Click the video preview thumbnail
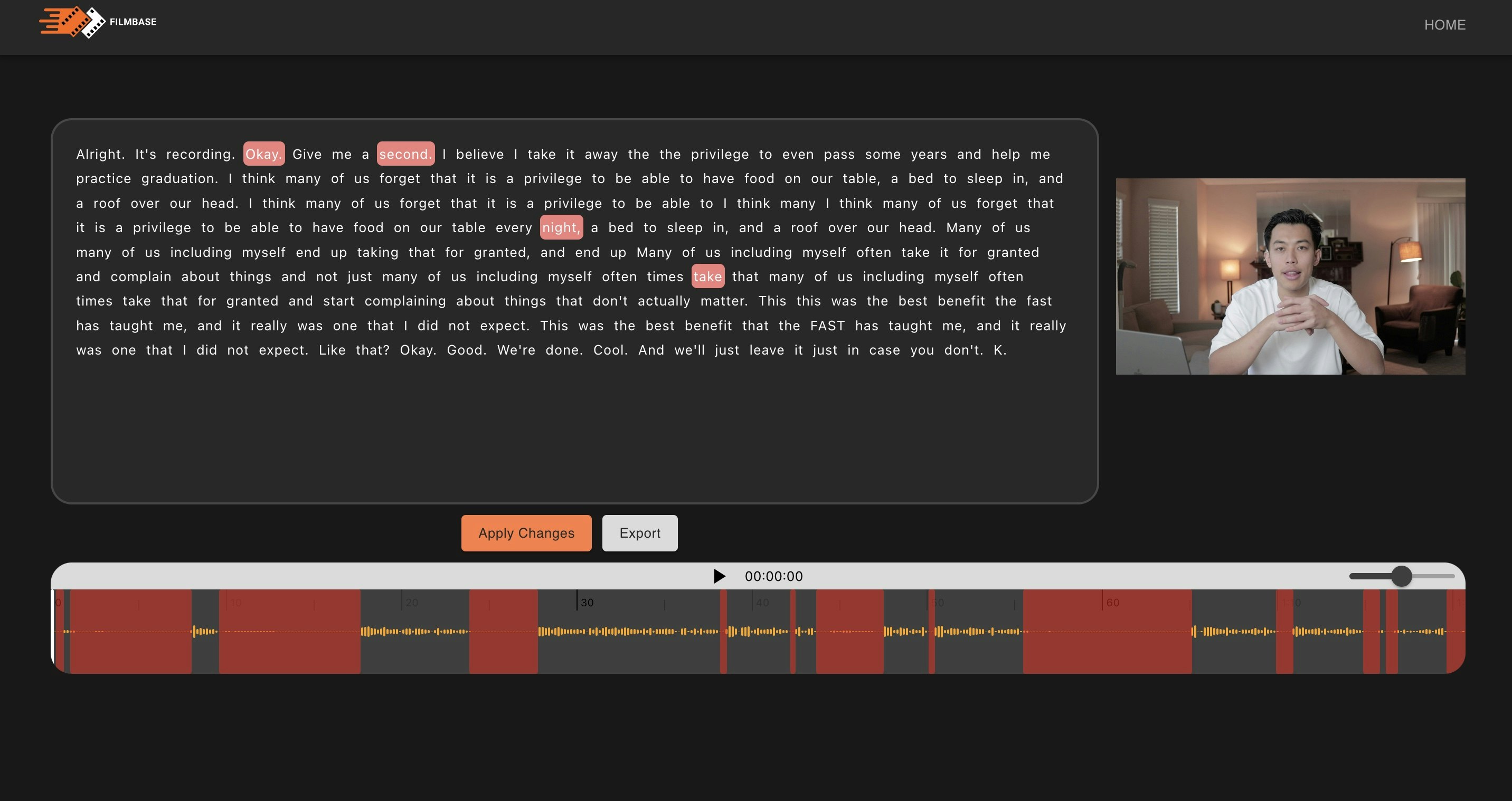The image size is (1512, 801). pyautogui.click(x=1290, y=276)
